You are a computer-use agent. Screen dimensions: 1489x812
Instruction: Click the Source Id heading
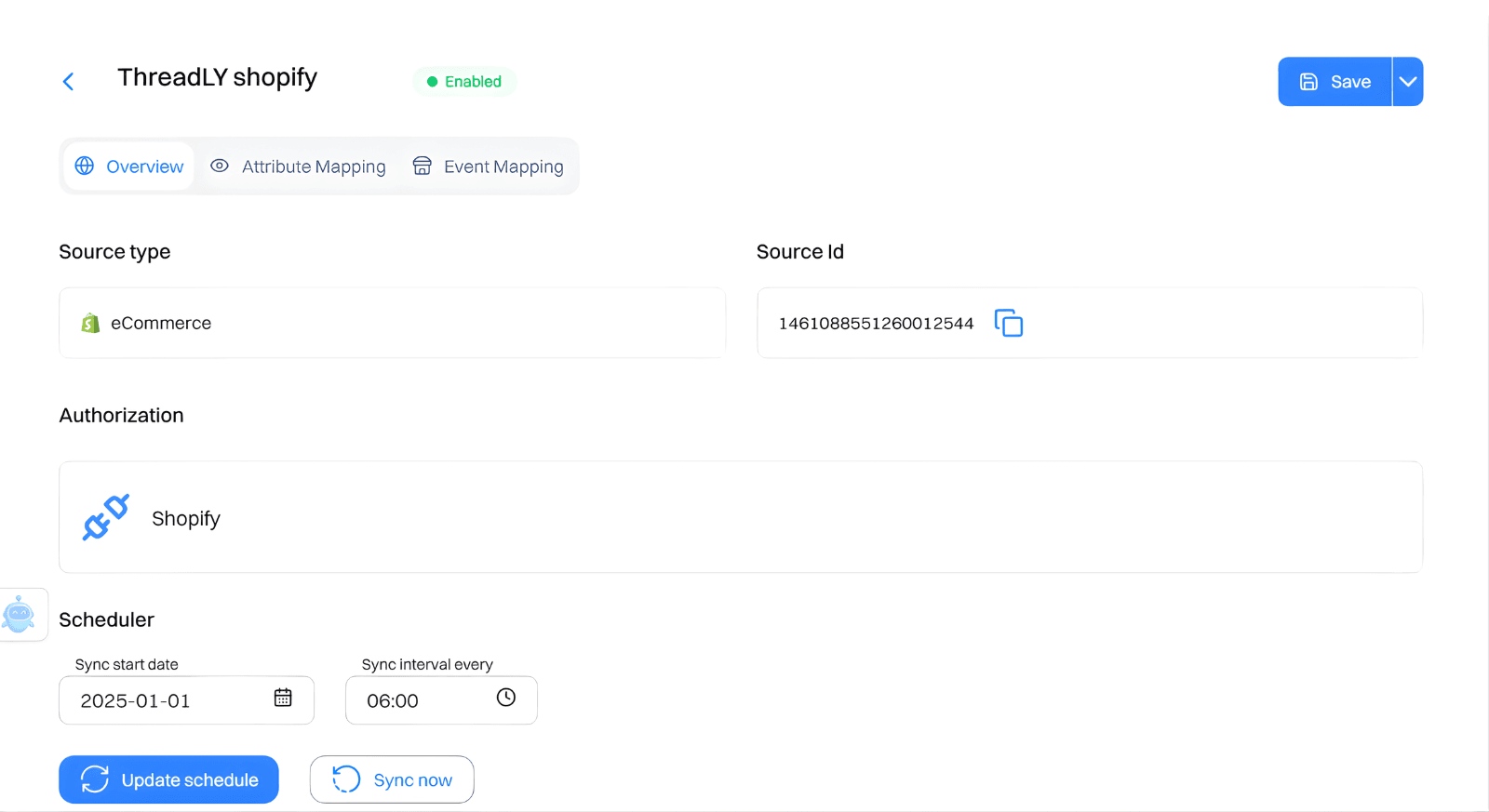point(800,252)
